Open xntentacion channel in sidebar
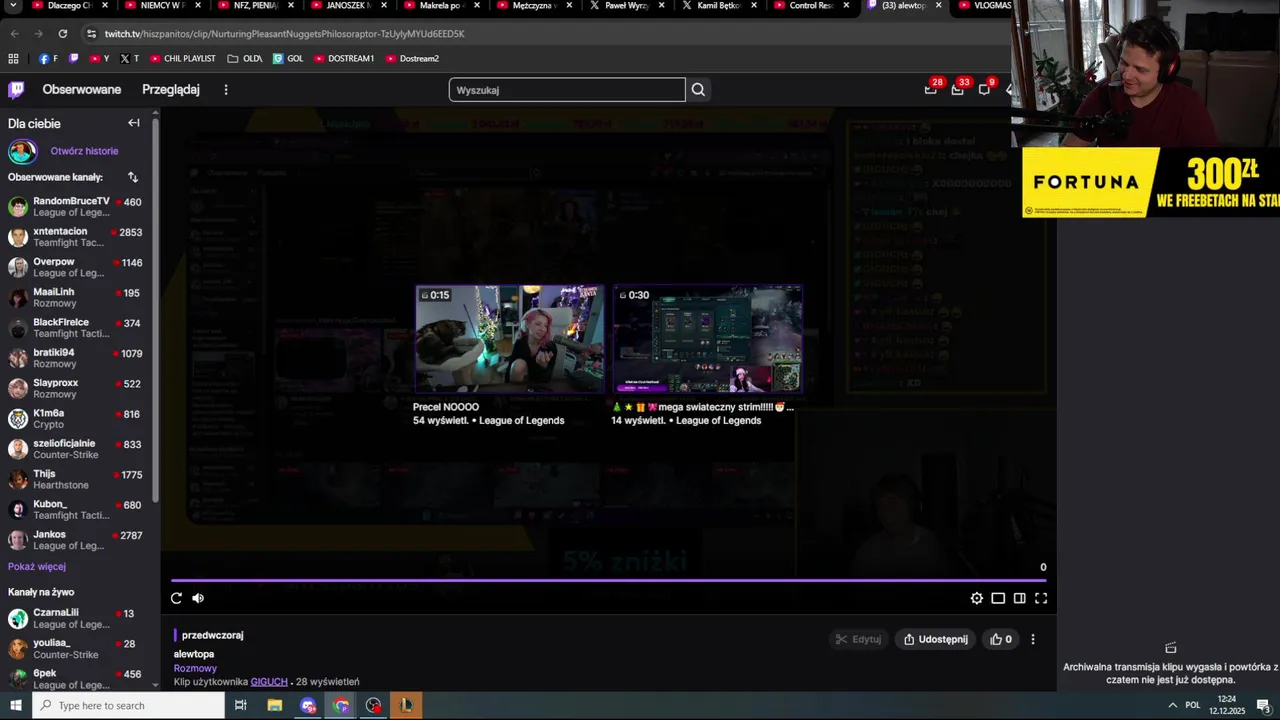Screen dimensions: 1280x720 click(x=76, y=237)
